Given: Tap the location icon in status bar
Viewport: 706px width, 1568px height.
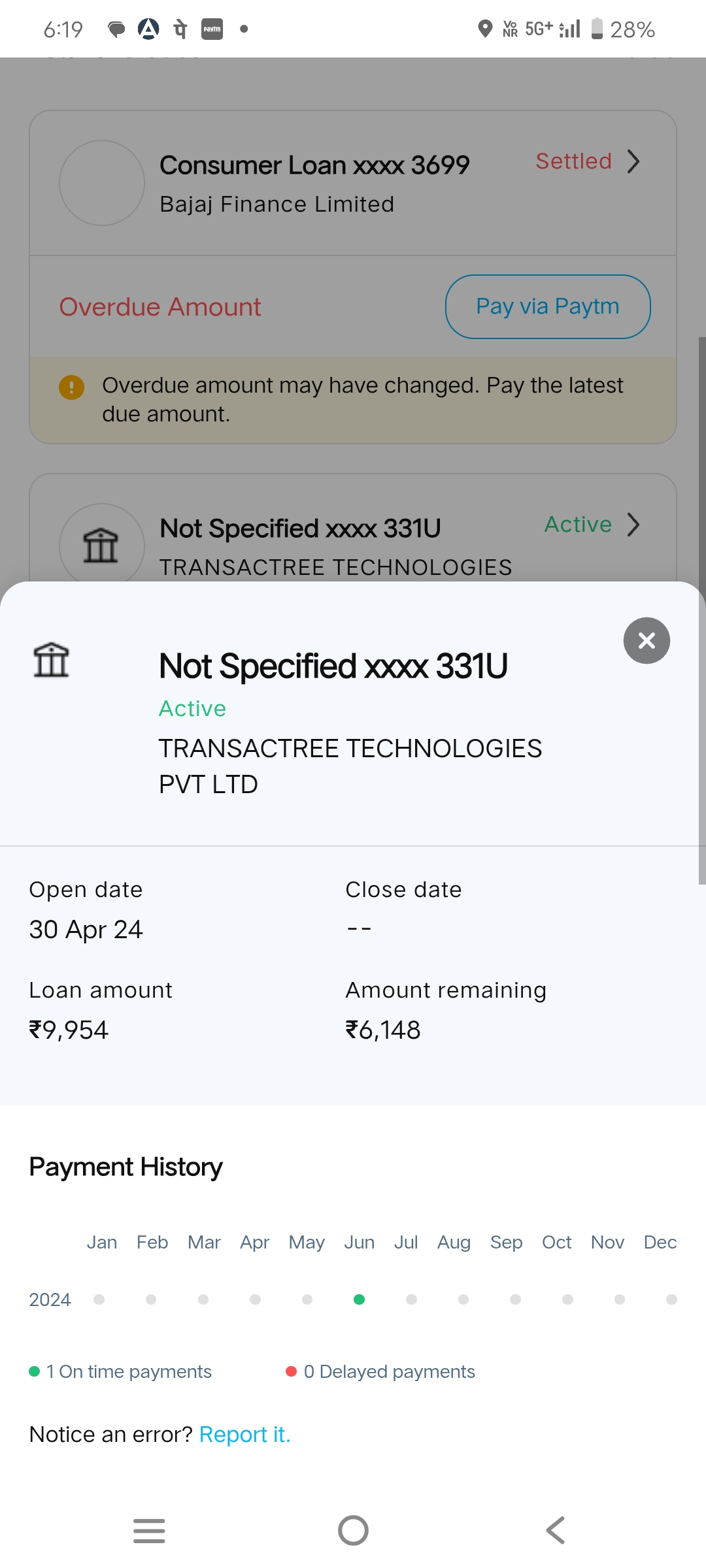Looking at the screenshot, I should 485,29.
